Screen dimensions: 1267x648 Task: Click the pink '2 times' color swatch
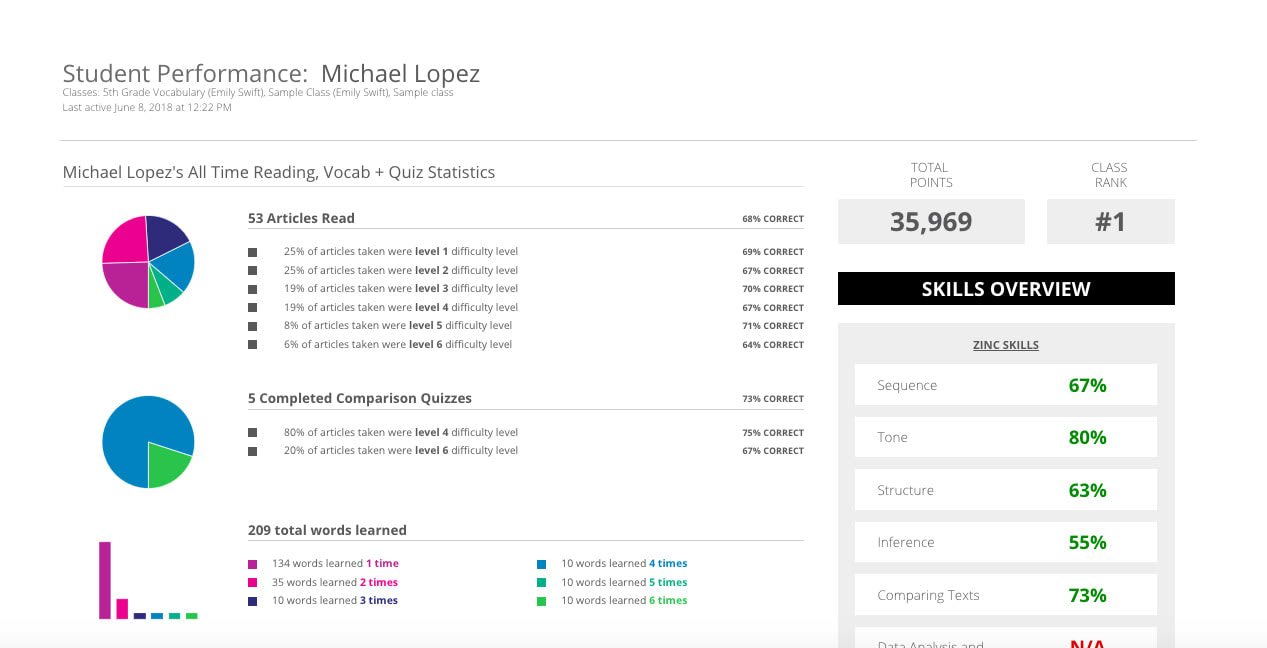click(253, 581)
